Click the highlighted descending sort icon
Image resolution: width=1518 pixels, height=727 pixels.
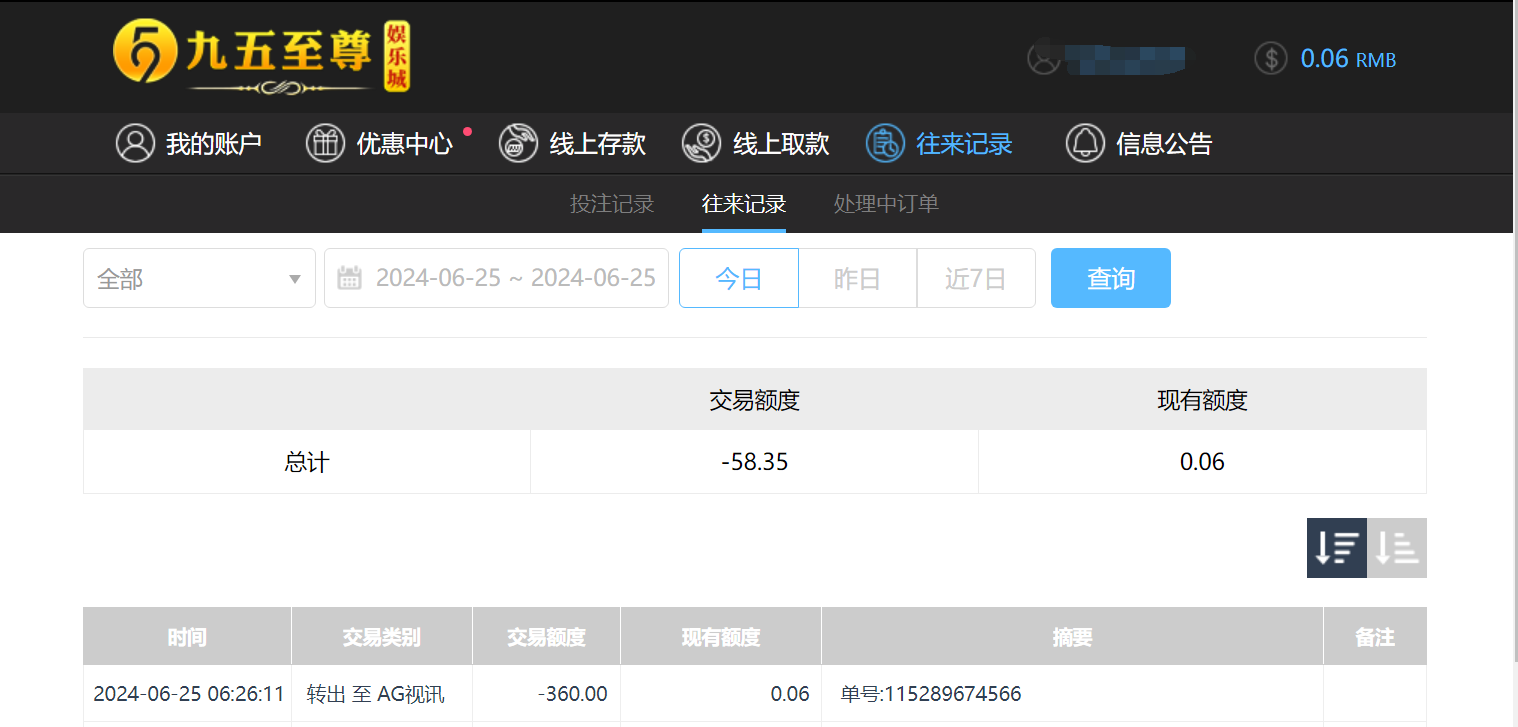click(1336, 547)
